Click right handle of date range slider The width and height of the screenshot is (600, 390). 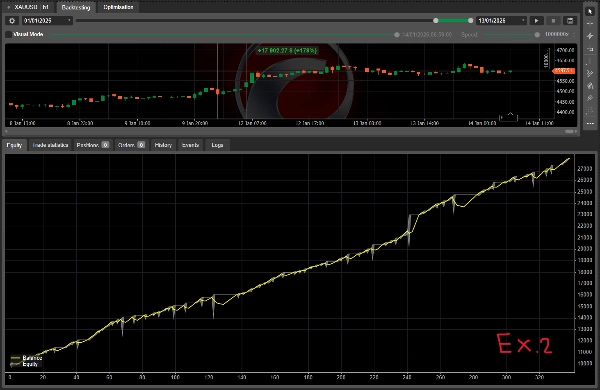[470, 21]
